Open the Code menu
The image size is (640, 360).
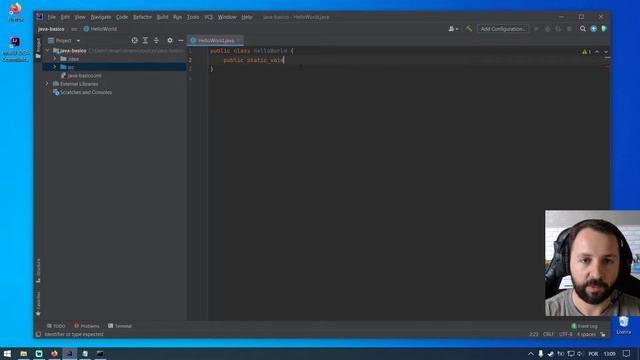tap(122, 17)
